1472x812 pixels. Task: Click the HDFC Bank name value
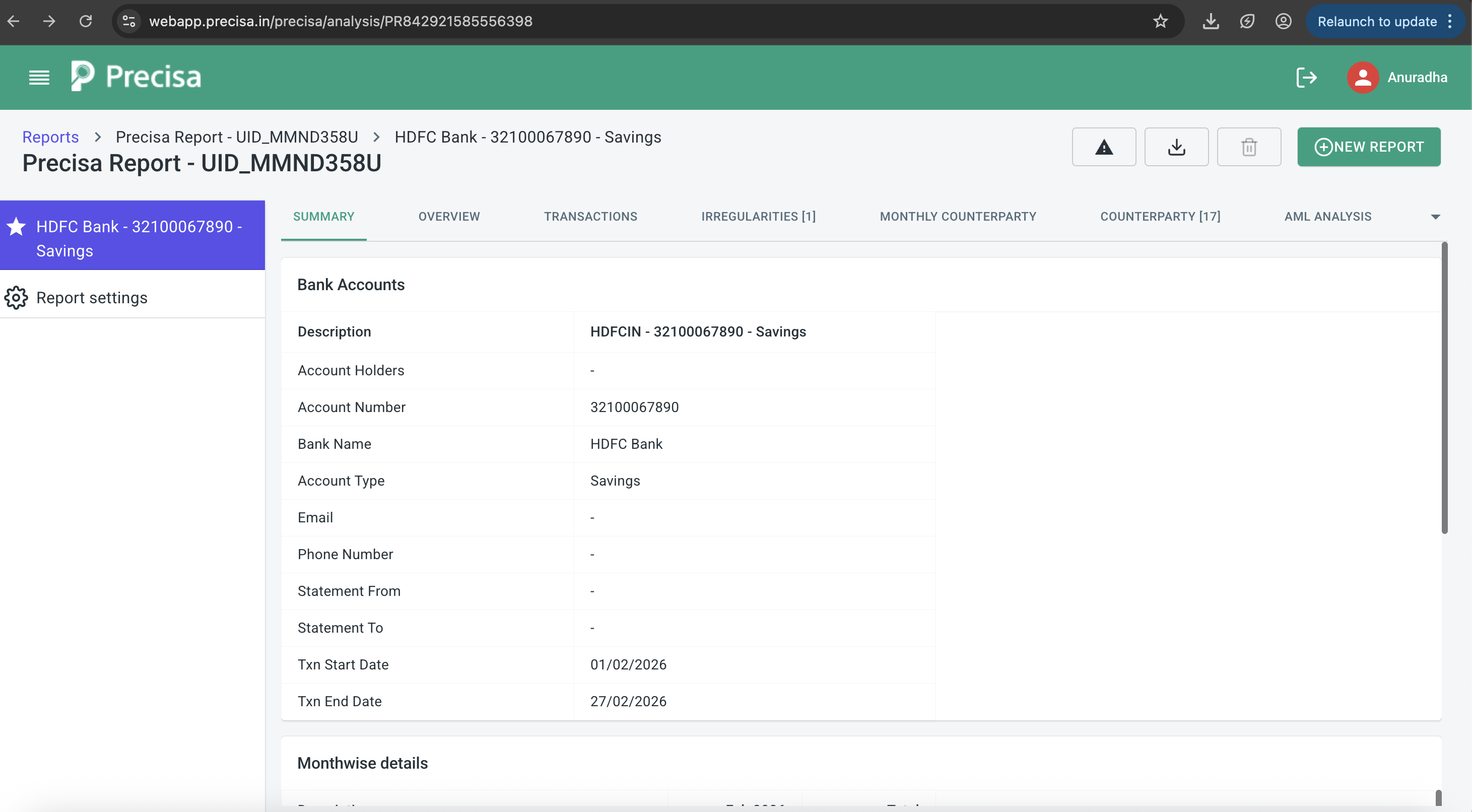coord(626,444)
